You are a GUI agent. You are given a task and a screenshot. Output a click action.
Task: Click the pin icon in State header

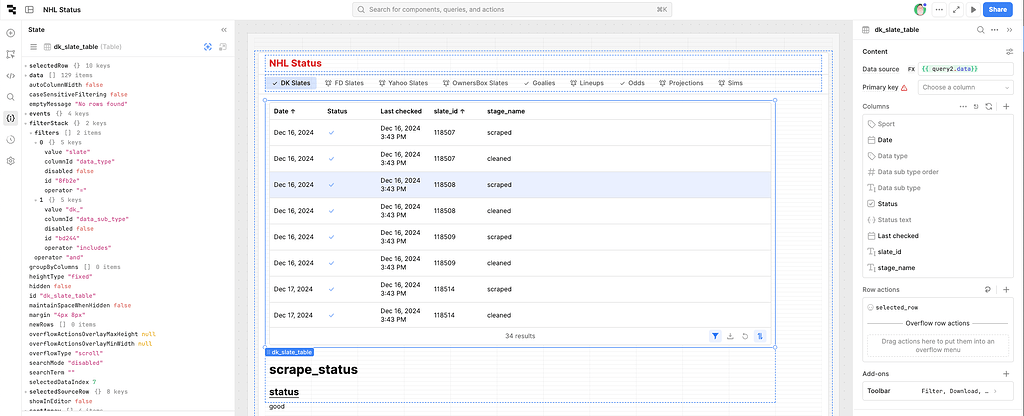click(223, 47)
